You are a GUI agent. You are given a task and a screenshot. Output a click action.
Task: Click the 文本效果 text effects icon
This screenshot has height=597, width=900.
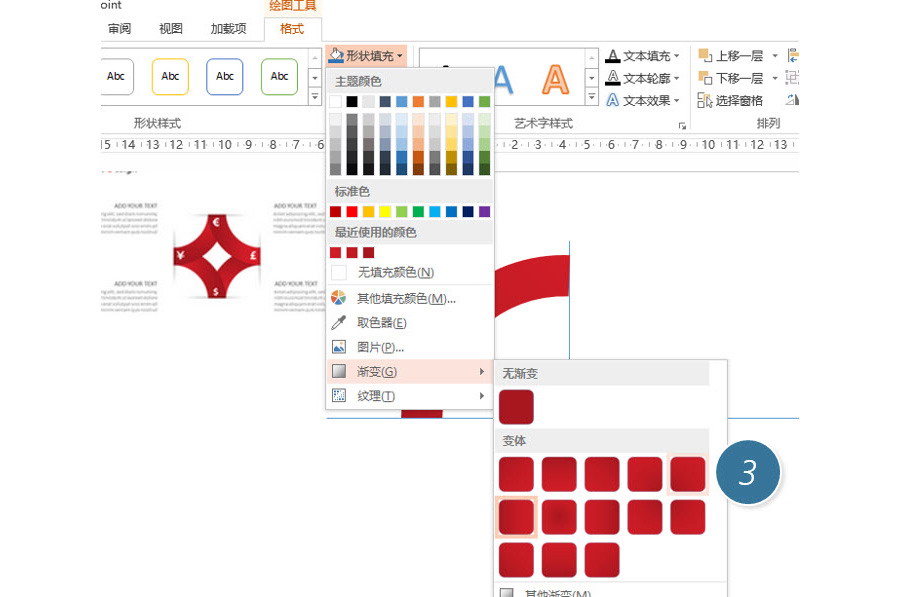click(613, 100)
